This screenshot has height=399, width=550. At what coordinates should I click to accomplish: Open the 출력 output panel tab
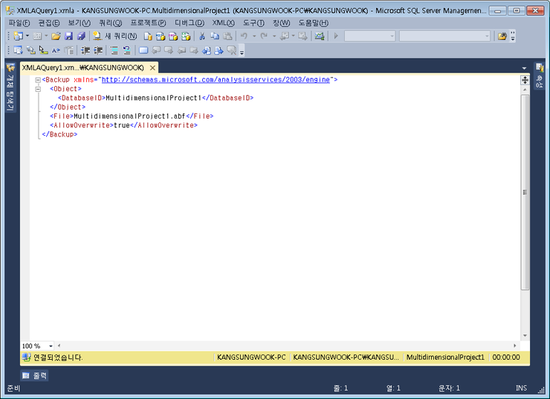34,376
